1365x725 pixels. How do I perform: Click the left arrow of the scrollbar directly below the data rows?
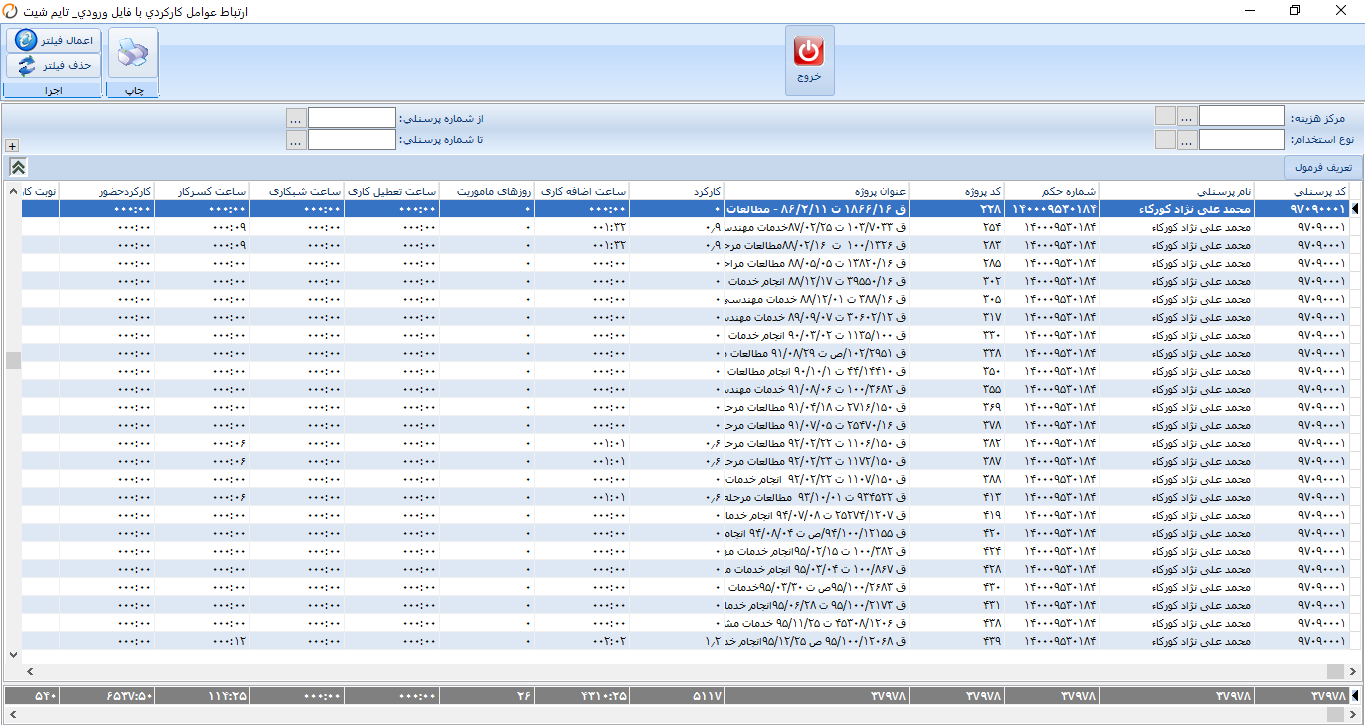(x=28, y=671)
